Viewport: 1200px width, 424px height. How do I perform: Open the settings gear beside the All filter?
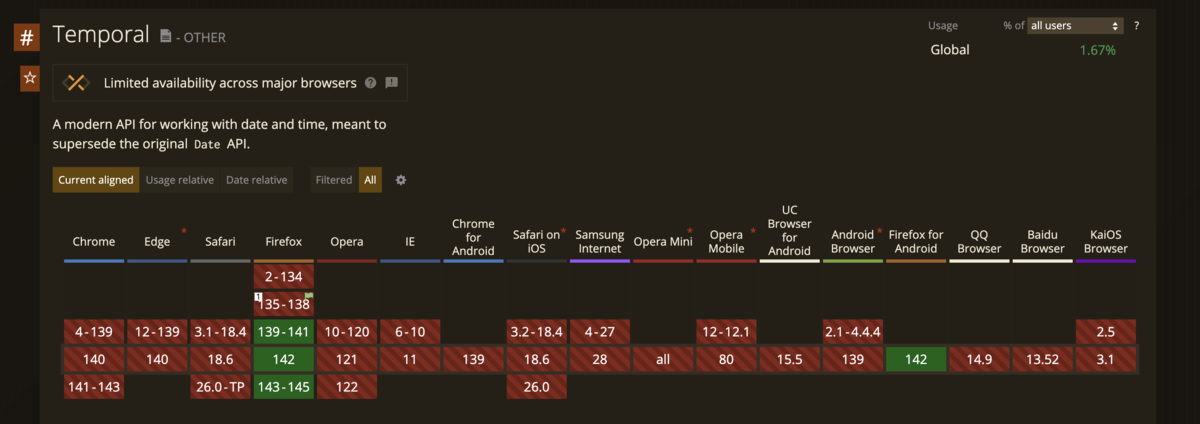pyautogui.click(x=401, y=180)
